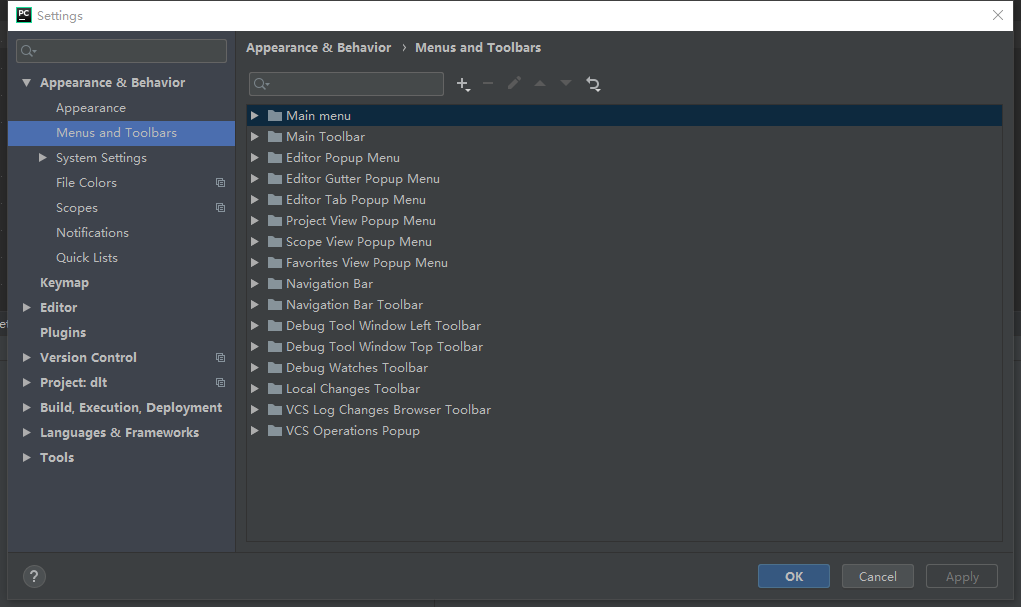Click the badge icon next to Scopes
1021x607 pixels.
[x=219, y=207]
